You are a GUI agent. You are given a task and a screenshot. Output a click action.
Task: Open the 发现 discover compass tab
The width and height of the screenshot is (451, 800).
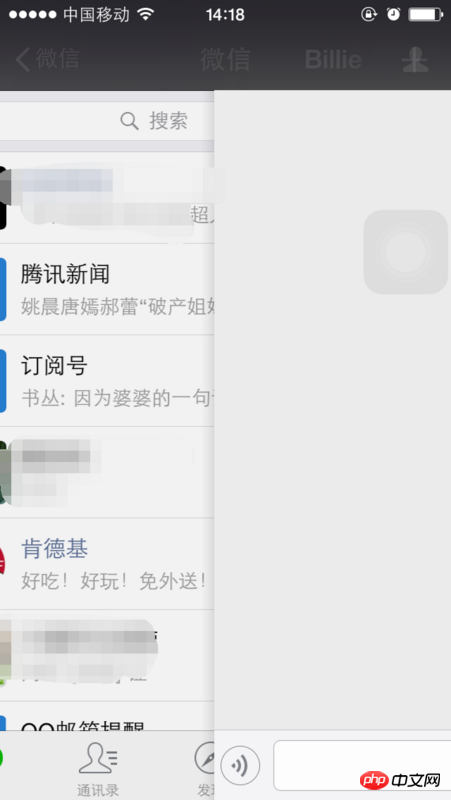[204, 769]
